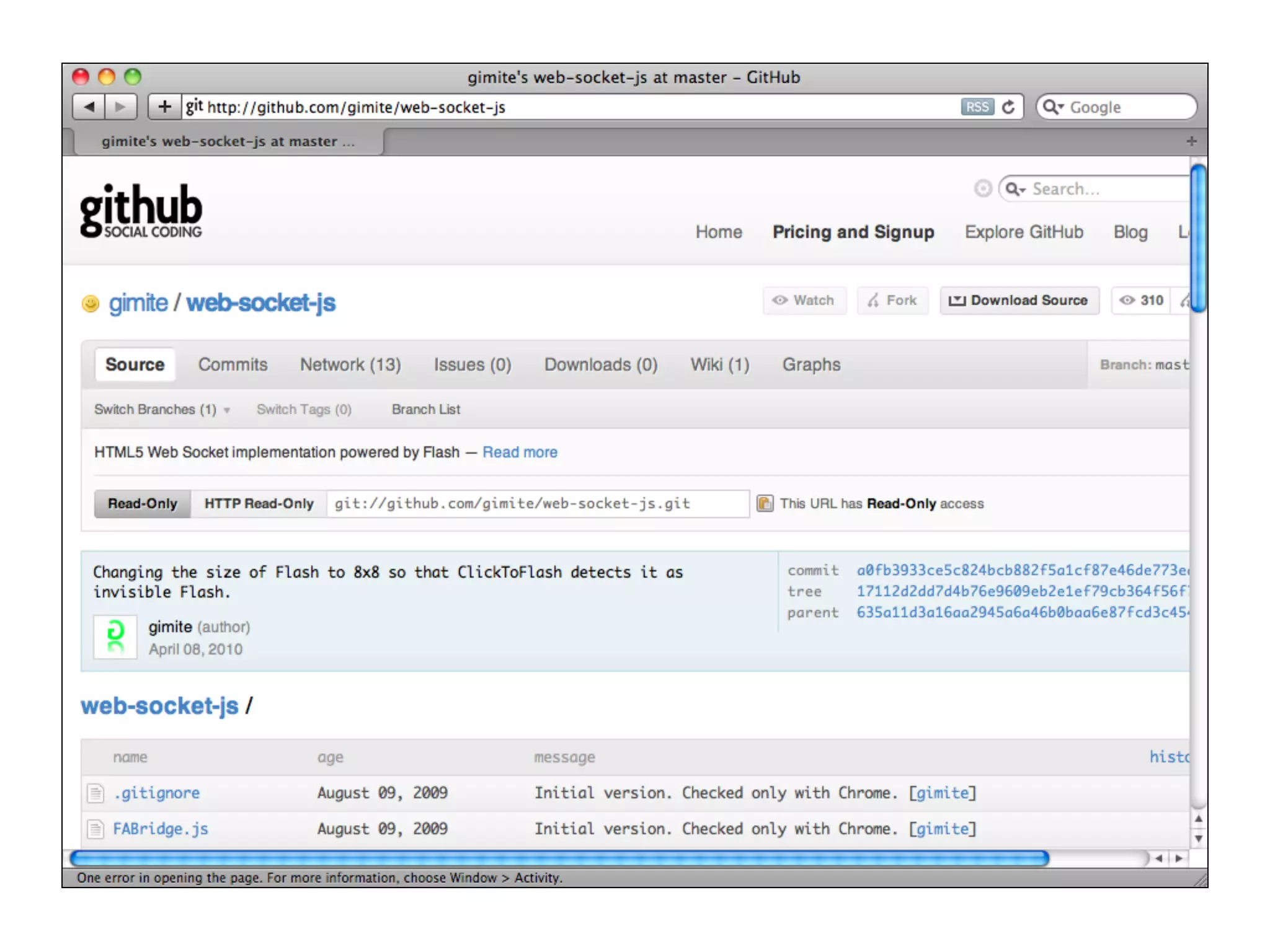Click gimite's avatar thumbnail in the commit box
The width and height of the screenshot is (1270, 952).
[115, 637]
